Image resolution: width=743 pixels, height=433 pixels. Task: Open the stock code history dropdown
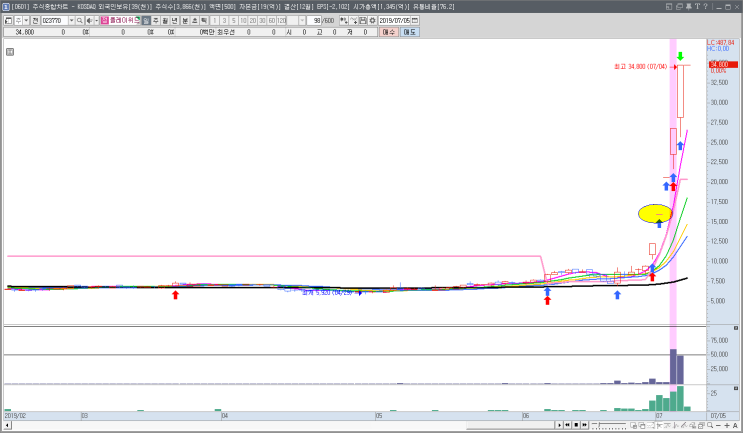[x=72, y=20]
